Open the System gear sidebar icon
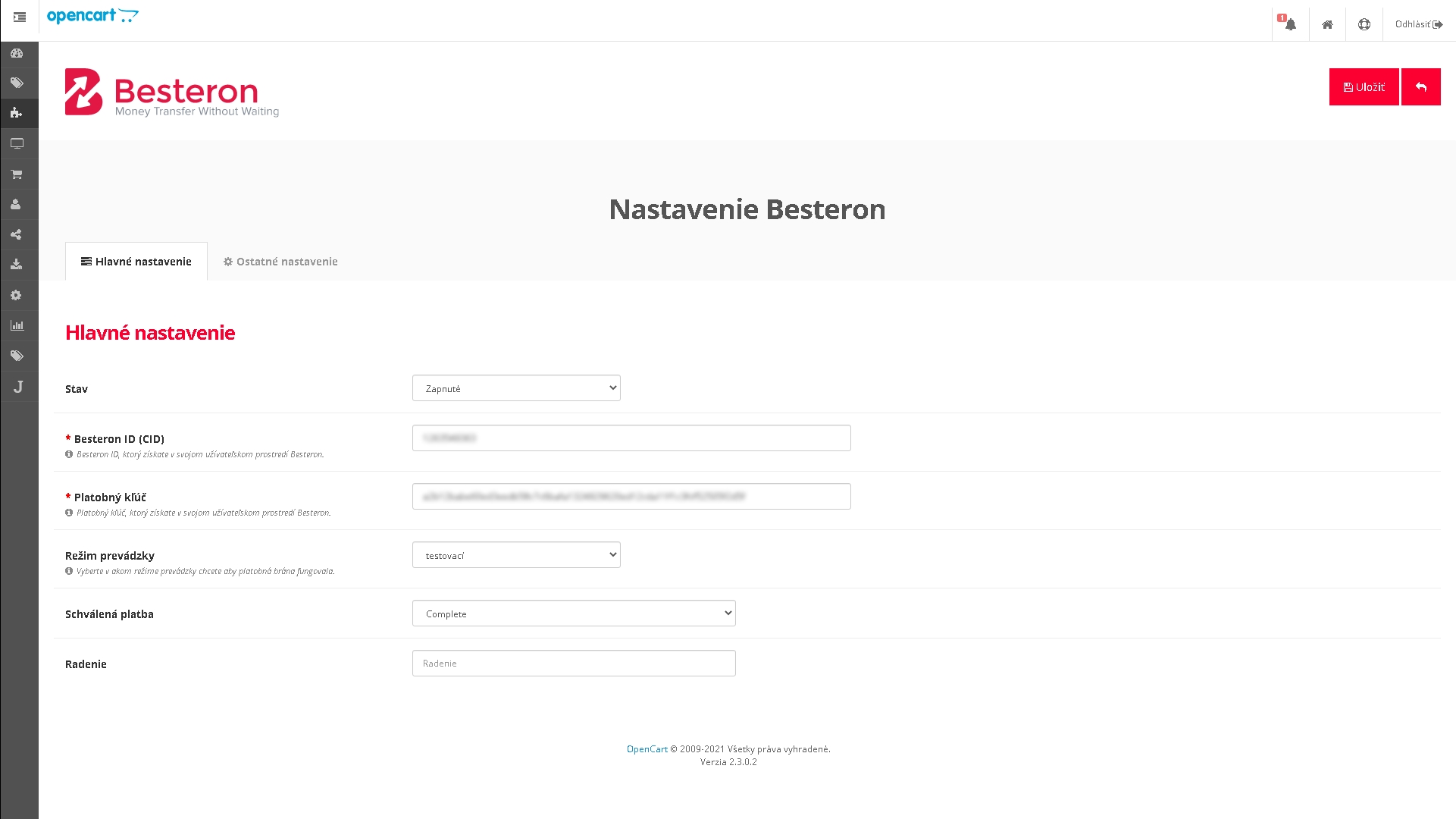The width and height of the screenshot is (1456, 819). (17, 296)
